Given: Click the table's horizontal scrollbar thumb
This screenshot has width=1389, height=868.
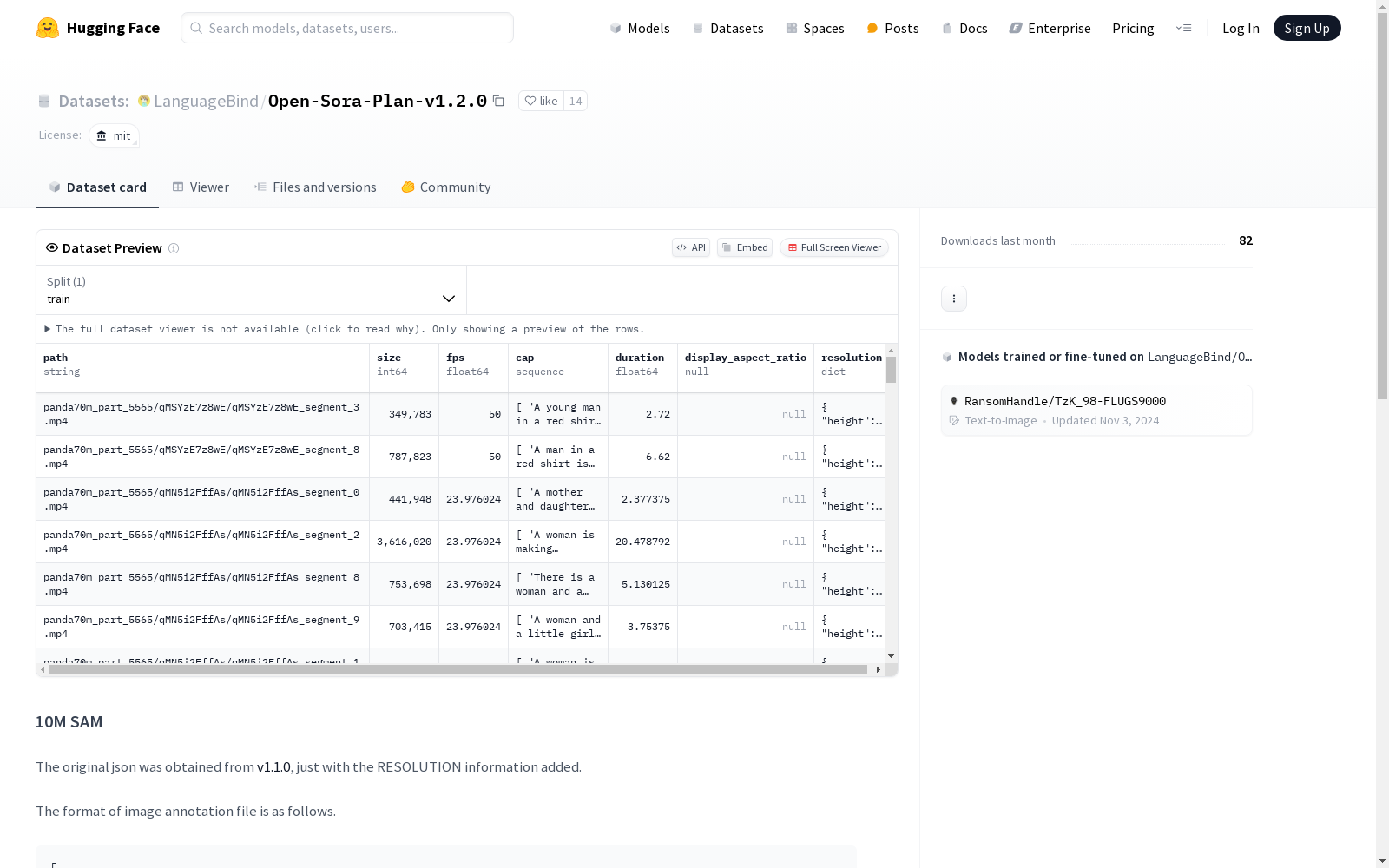Looking at the screenshot, I should (x=458, y=670).
